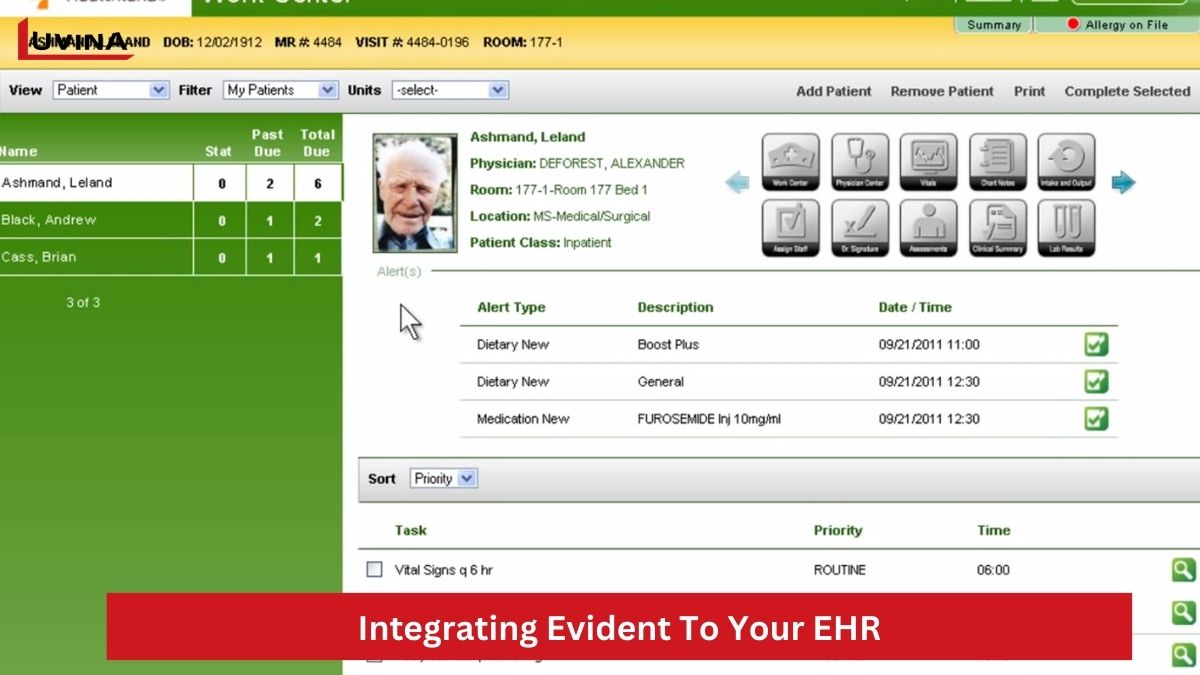
Task: Check the Vital Signs q 6 hr task checkbox
Action: [374, 570]
